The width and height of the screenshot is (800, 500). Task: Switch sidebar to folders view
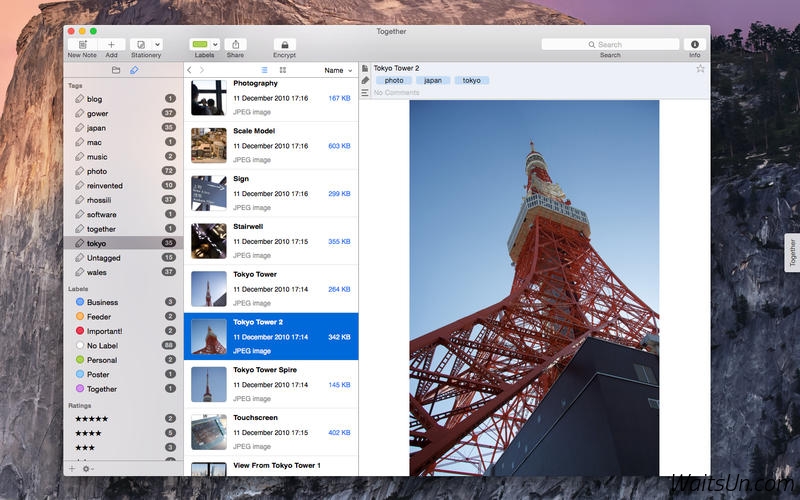pos(116,70)
